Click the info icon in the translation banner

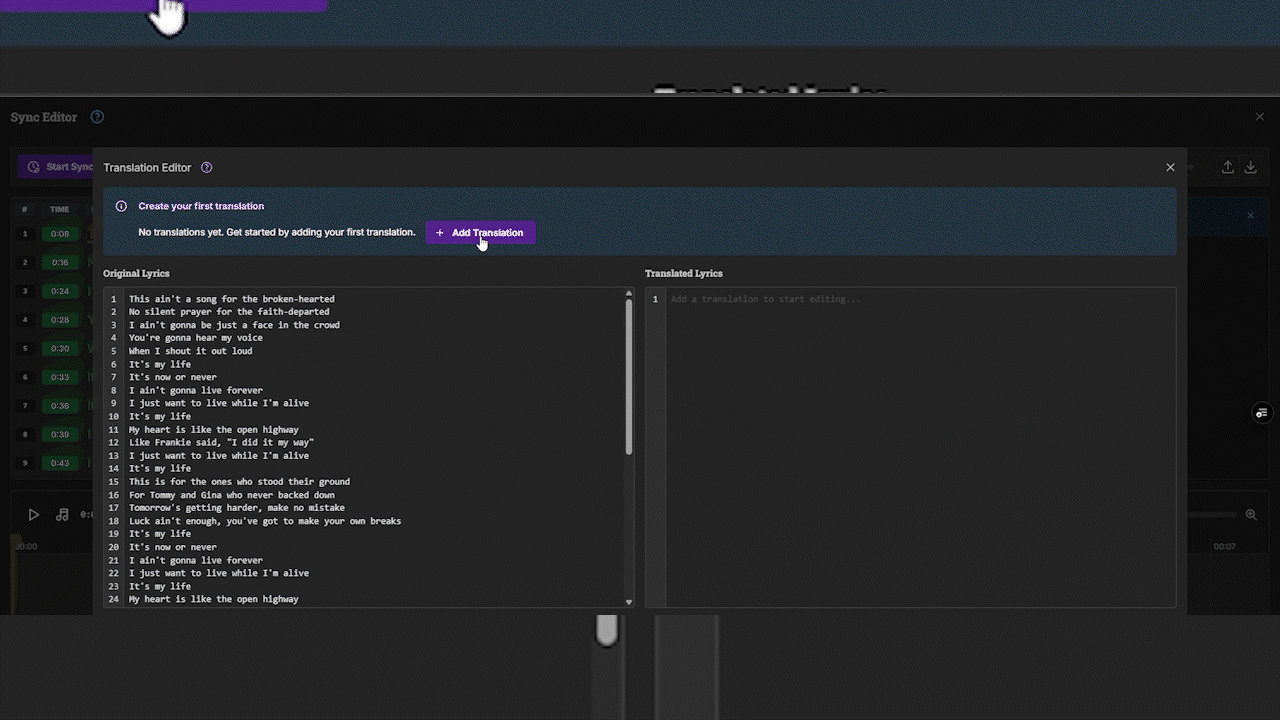(x=121, y=206)
